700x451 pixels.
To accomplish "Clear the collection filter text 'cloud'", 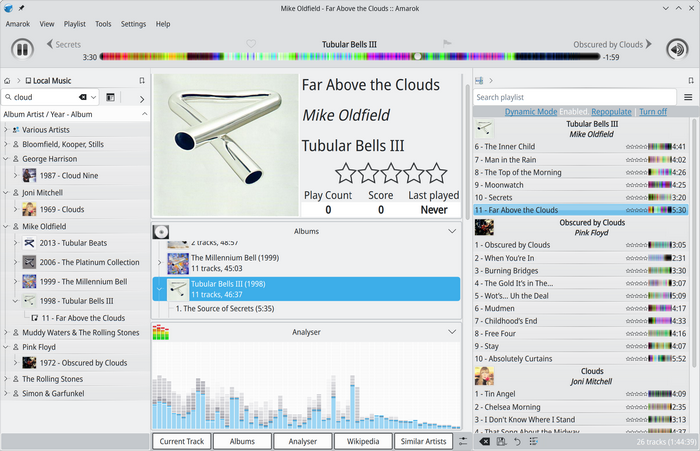I will coord(83,97).
